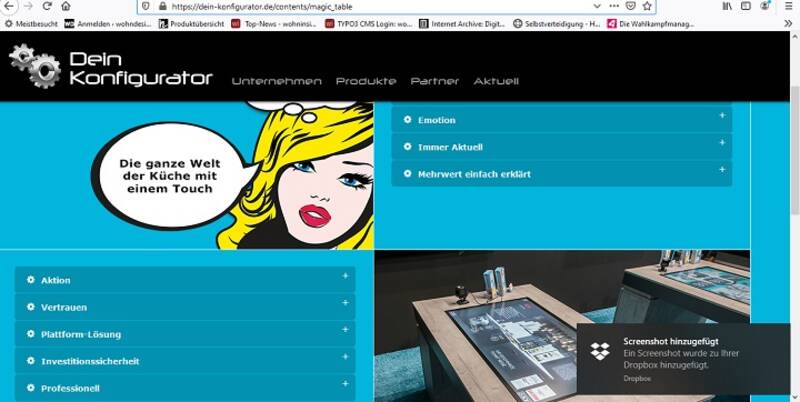Viewport: 800px width, 402px height.
Task: Click the scrollbar down arrow
Action: click(x=794, y=397)
